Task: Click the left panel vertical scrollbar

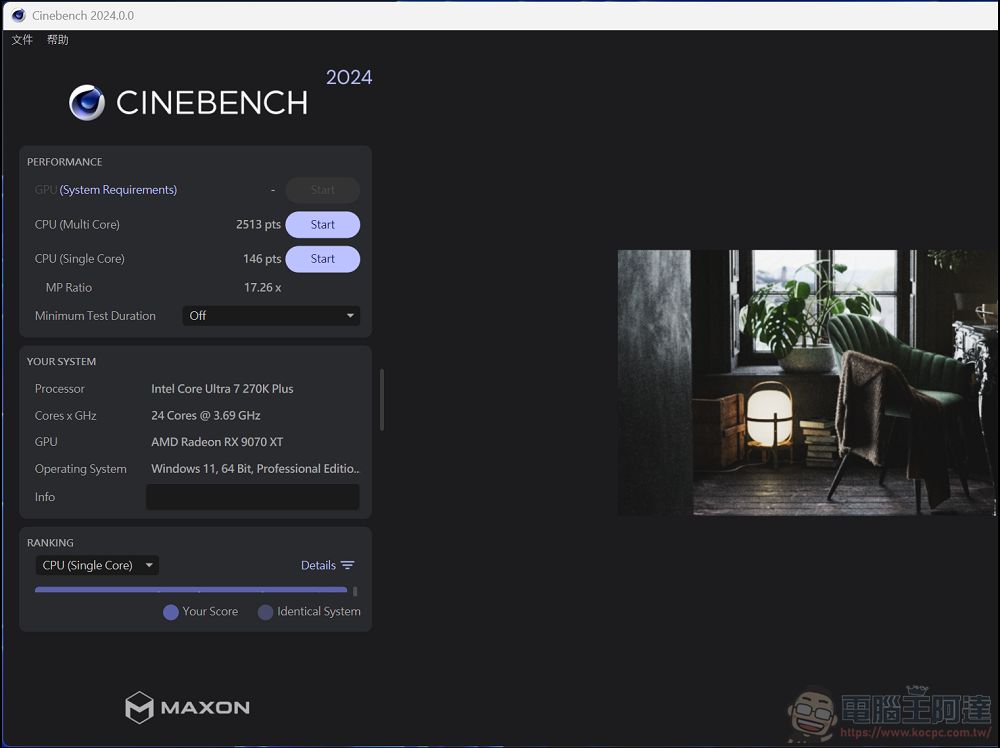Action: (x=382, y=400)
